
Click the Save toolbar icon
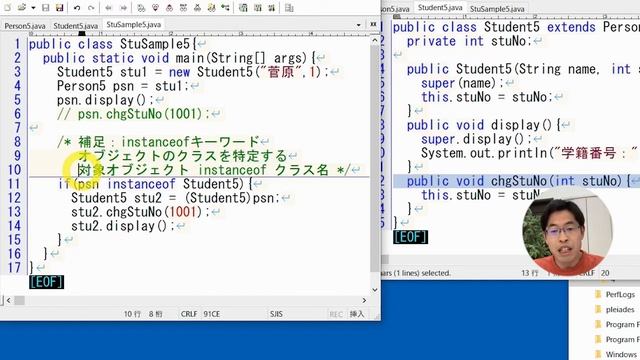pyautogui.click(x=46, y=7)
